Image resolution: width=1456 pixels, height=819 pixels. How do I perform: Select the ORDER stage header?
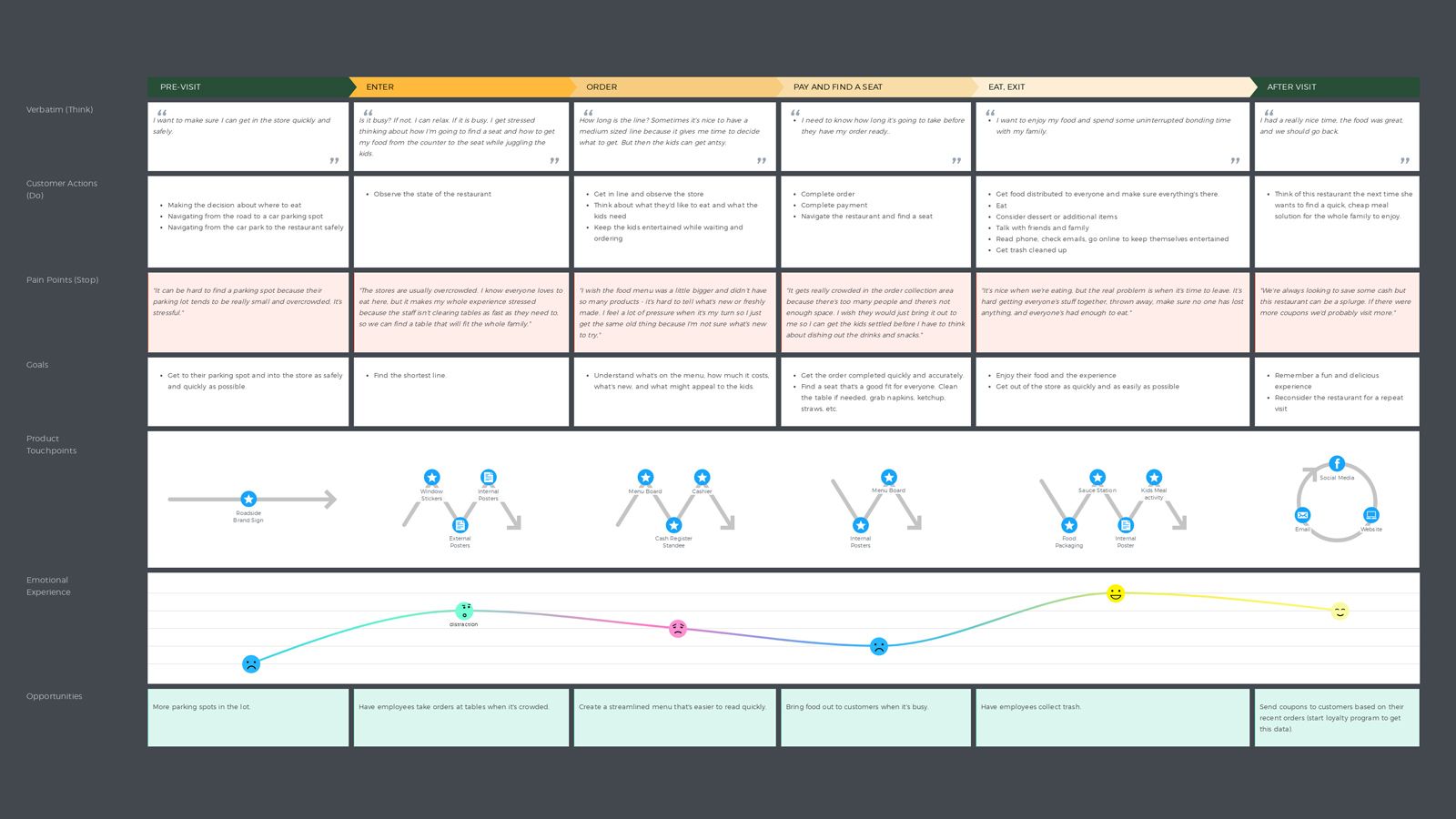click(x=675, y=87)
